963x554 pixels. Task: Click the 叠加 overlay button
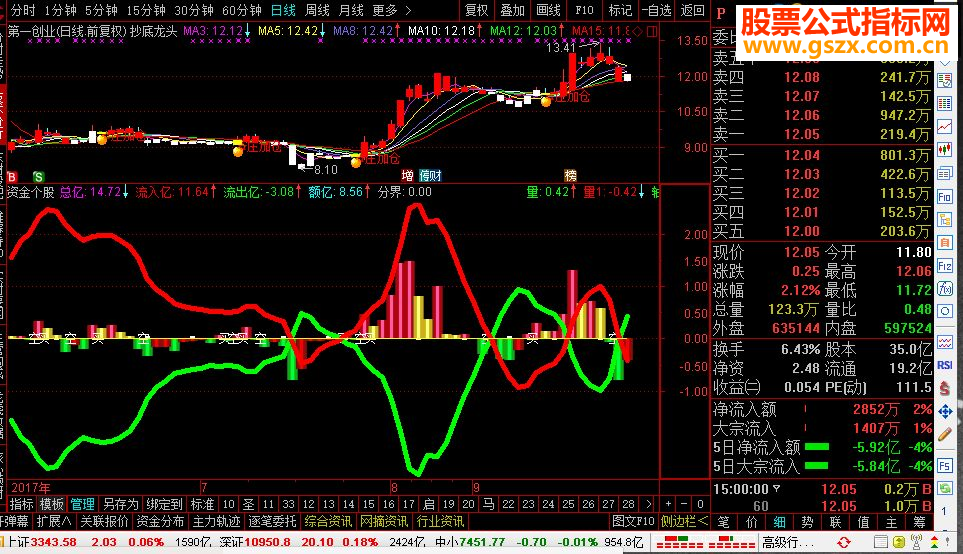click(512, 10)
